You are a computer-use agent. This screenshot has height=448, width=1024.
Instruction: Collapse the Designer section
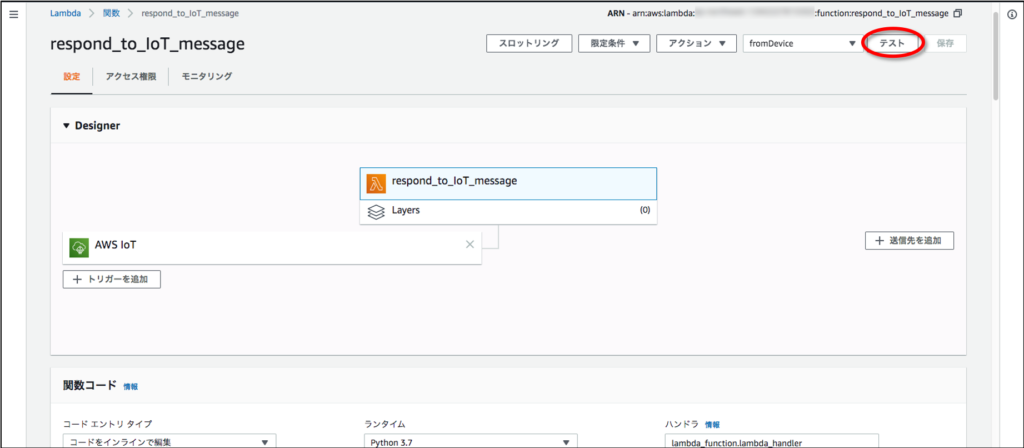pos(67,126)
